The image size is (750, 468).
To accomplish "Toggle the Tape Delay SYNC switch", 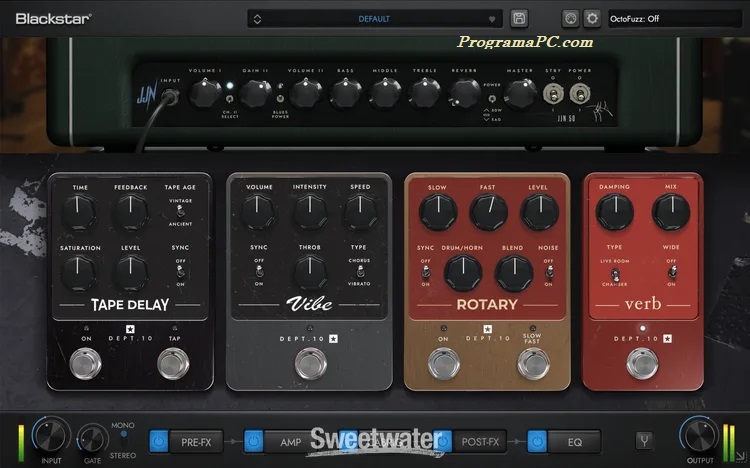I will tap(180, 272).
